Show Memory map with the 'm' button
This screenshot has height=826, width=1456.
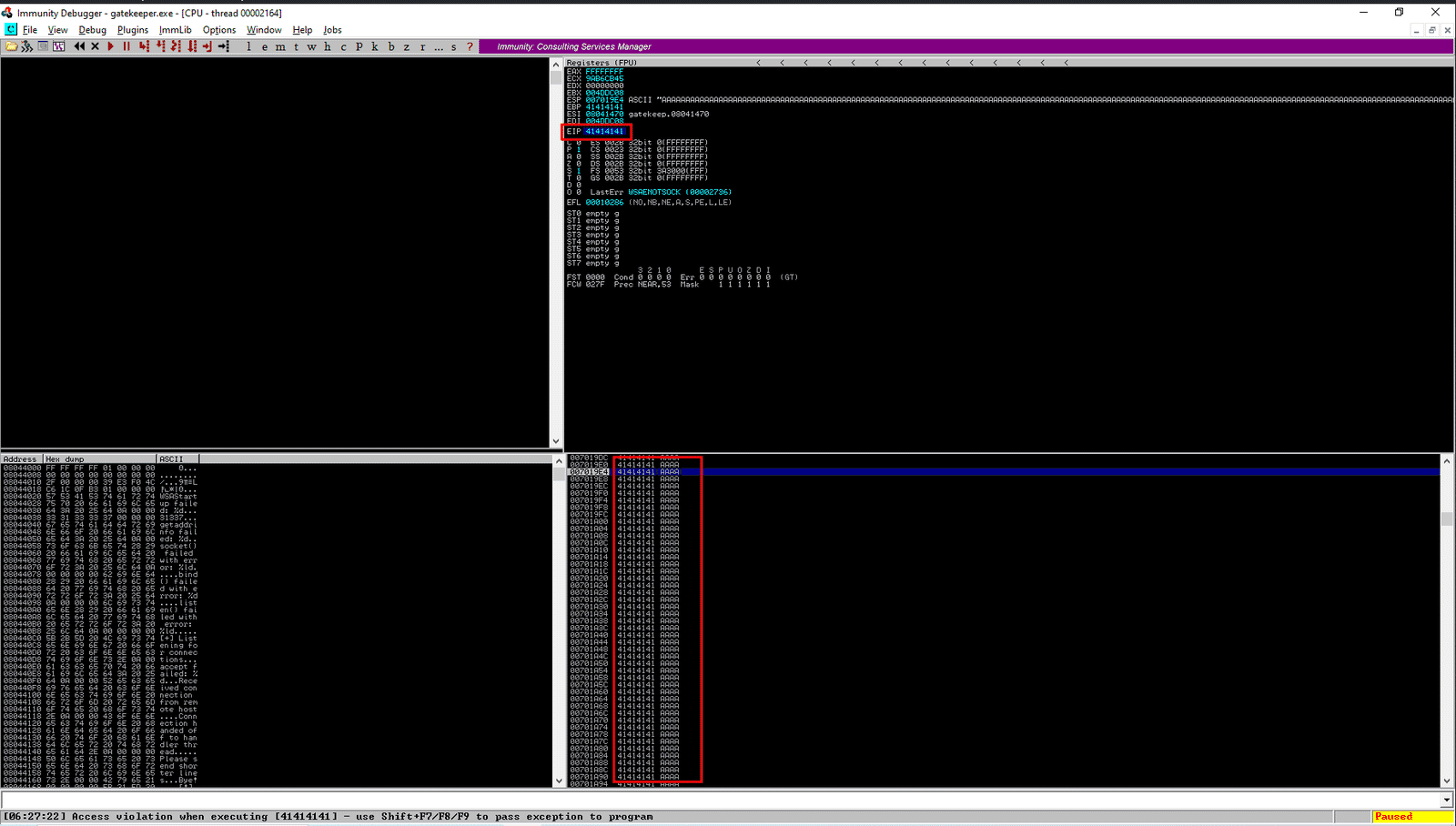tap(280, 46)
